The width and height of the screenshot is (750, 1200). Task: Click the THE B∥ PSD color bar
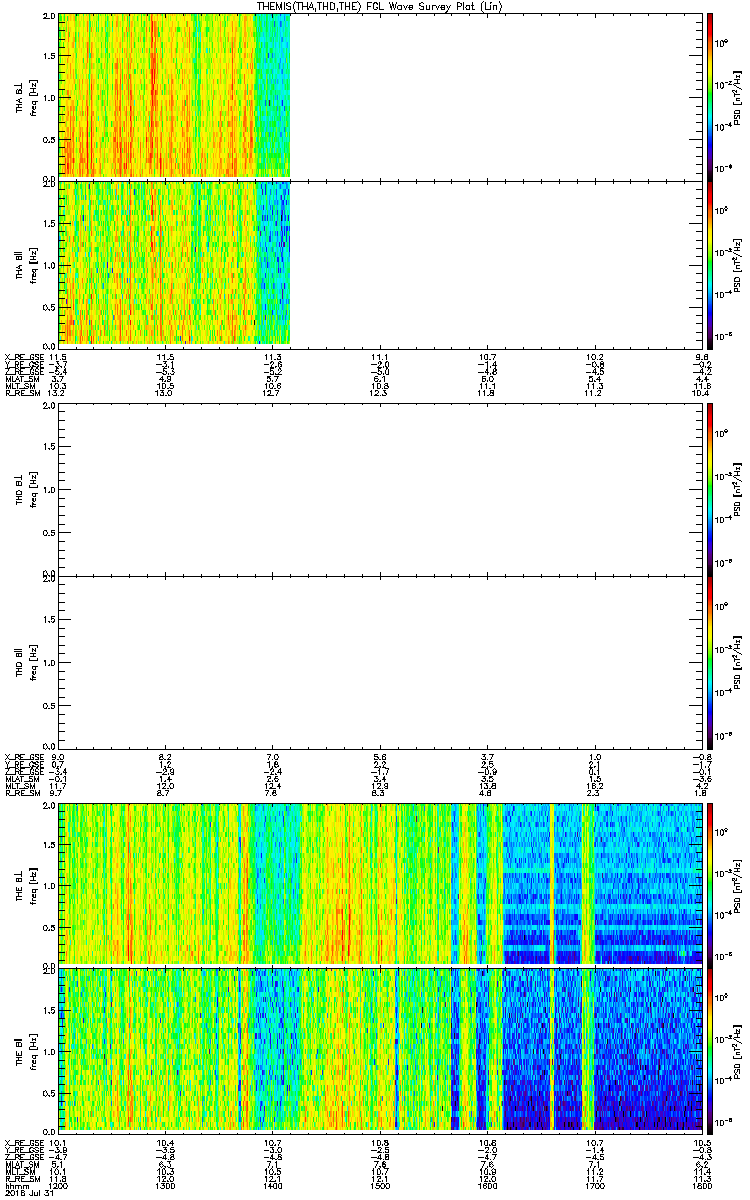point(710,1051)
